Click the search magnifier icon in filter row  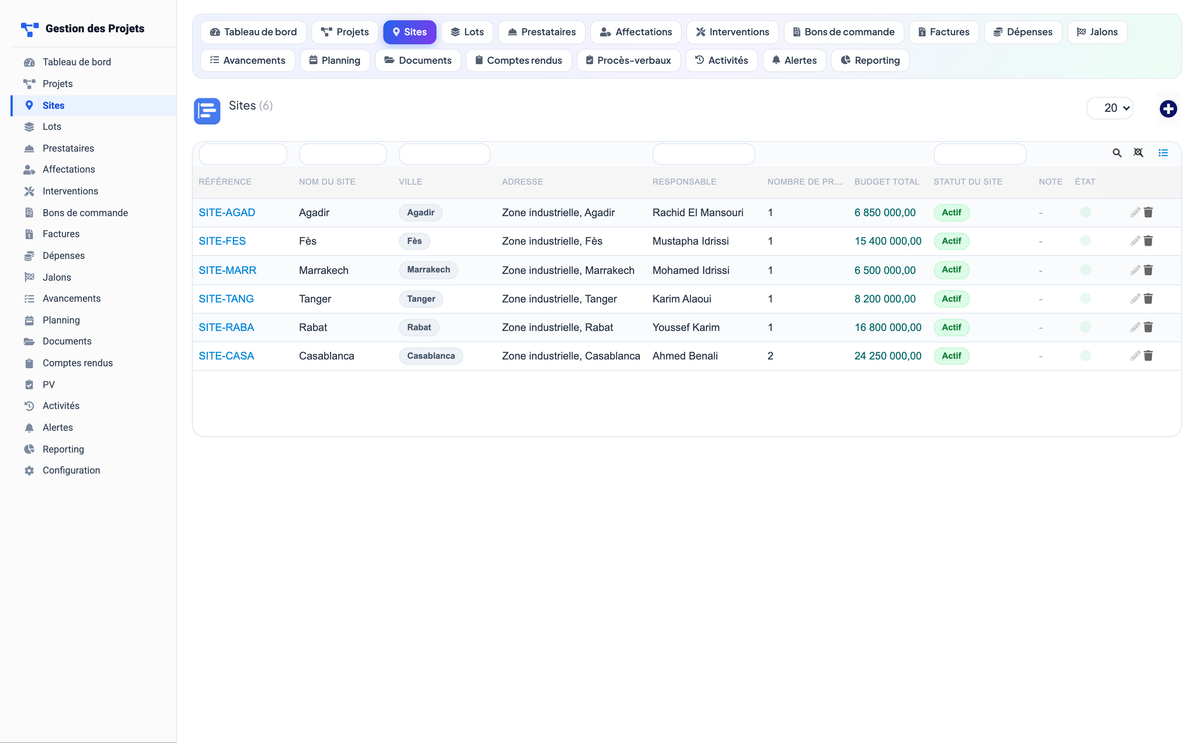1117,153
